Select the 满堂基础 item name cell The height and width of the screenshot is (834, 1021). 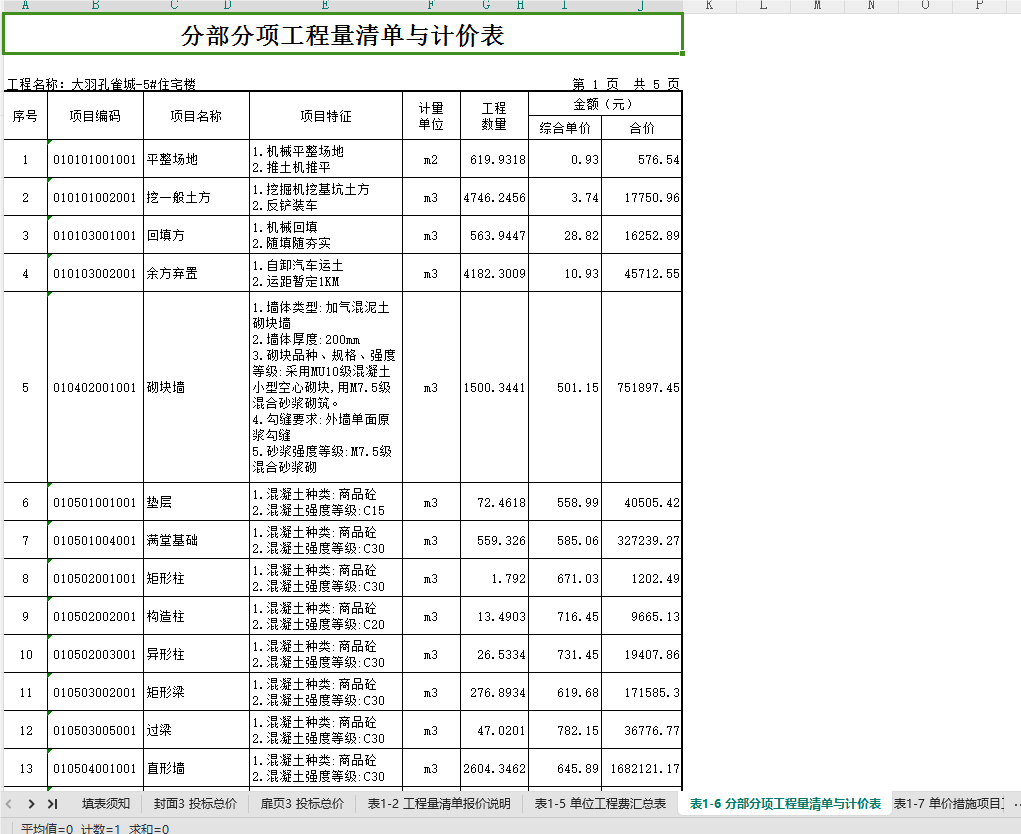(x=196, y=540)
